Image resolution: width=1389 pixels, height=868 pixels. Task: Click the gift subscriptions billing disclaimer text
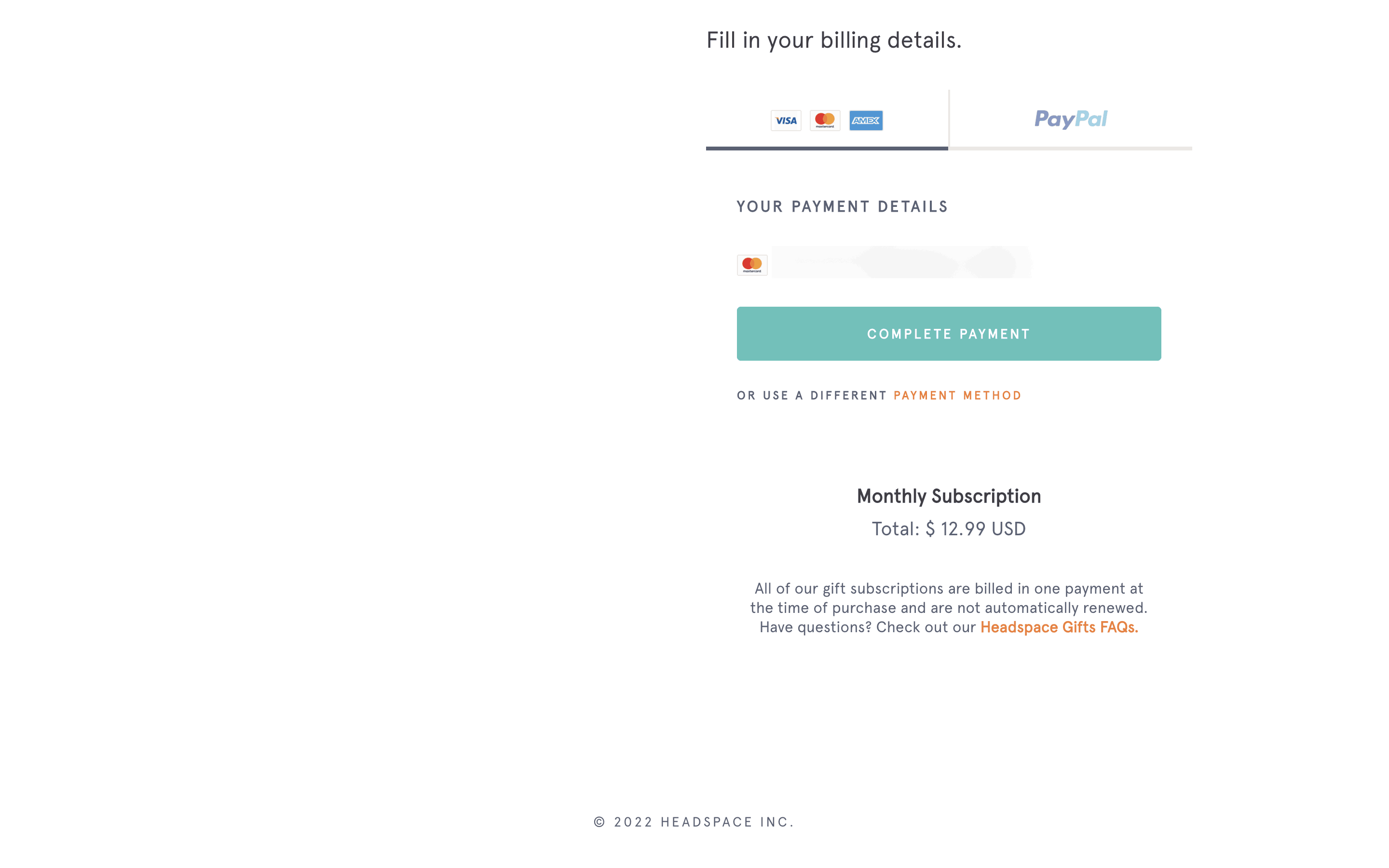949,597
